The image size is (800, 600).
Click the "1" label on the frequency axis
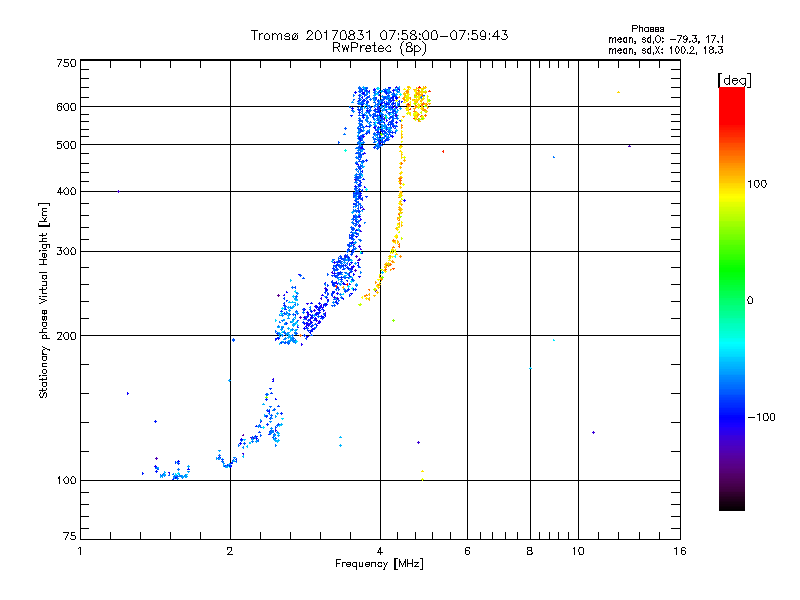tap(80, 551)
